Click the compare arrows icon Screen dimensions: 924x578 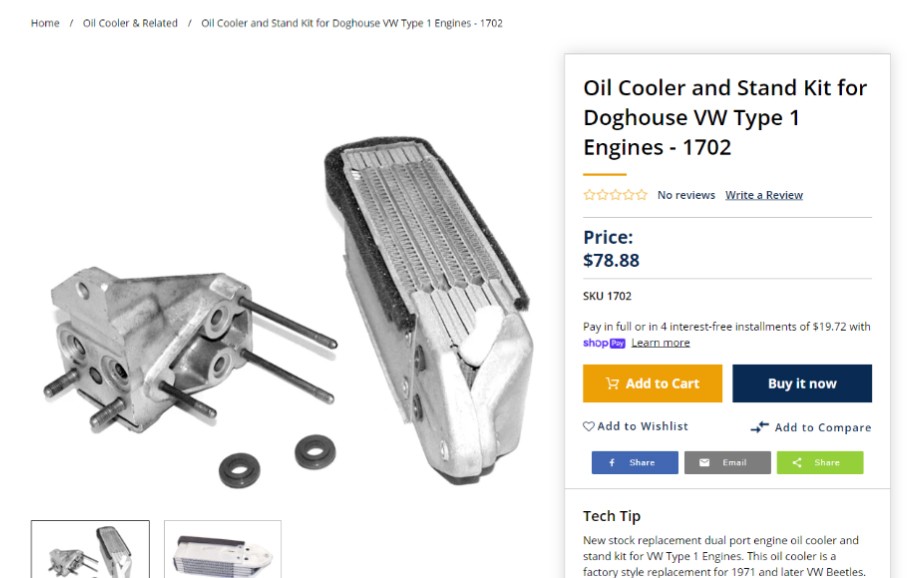(x=760, y=427)
